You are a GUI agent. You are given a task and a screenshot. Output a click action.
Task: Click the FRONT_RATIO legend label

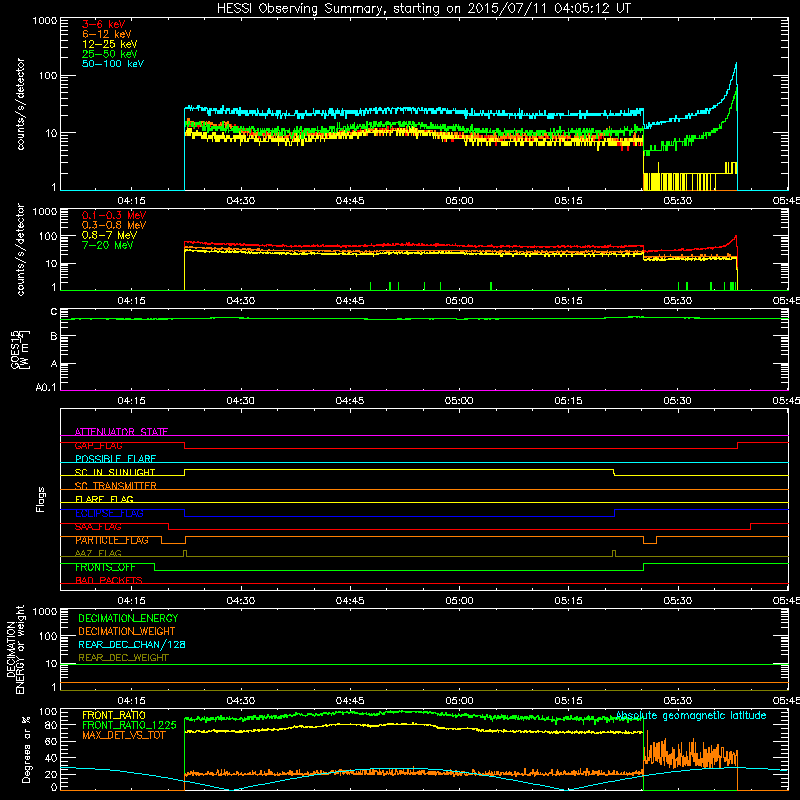click(x=114, y=715)
